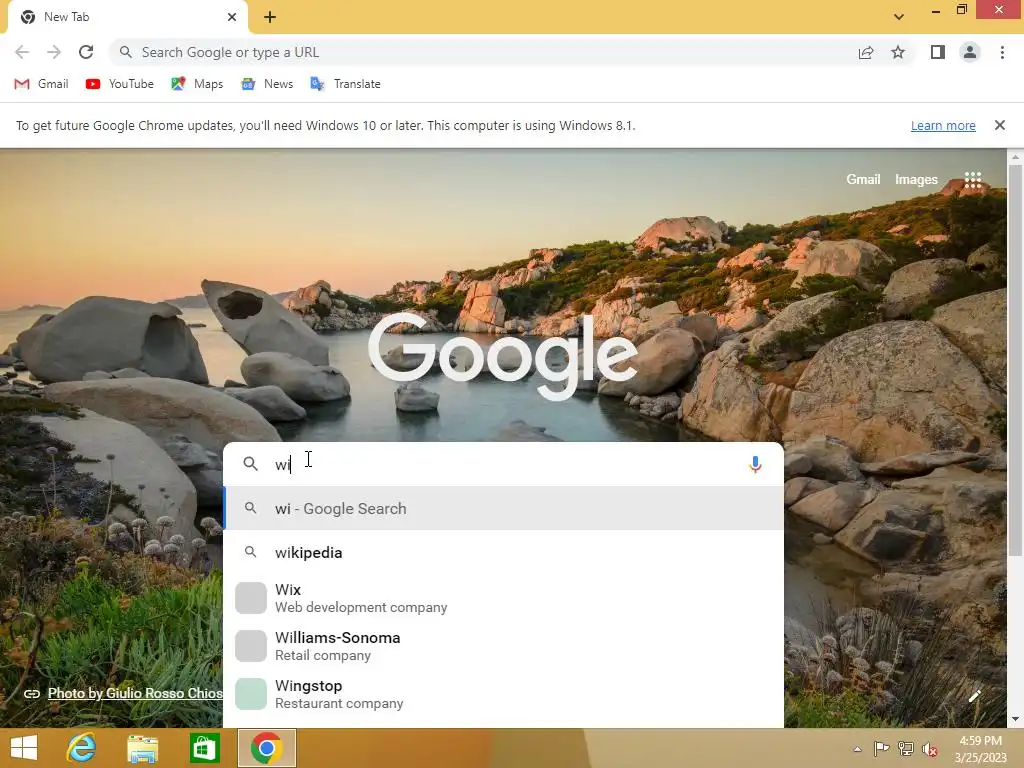The height and width of the screenshot is (768, 1024).
Task: Reload the page with refresh icon
Action: [x=86, y=52]
